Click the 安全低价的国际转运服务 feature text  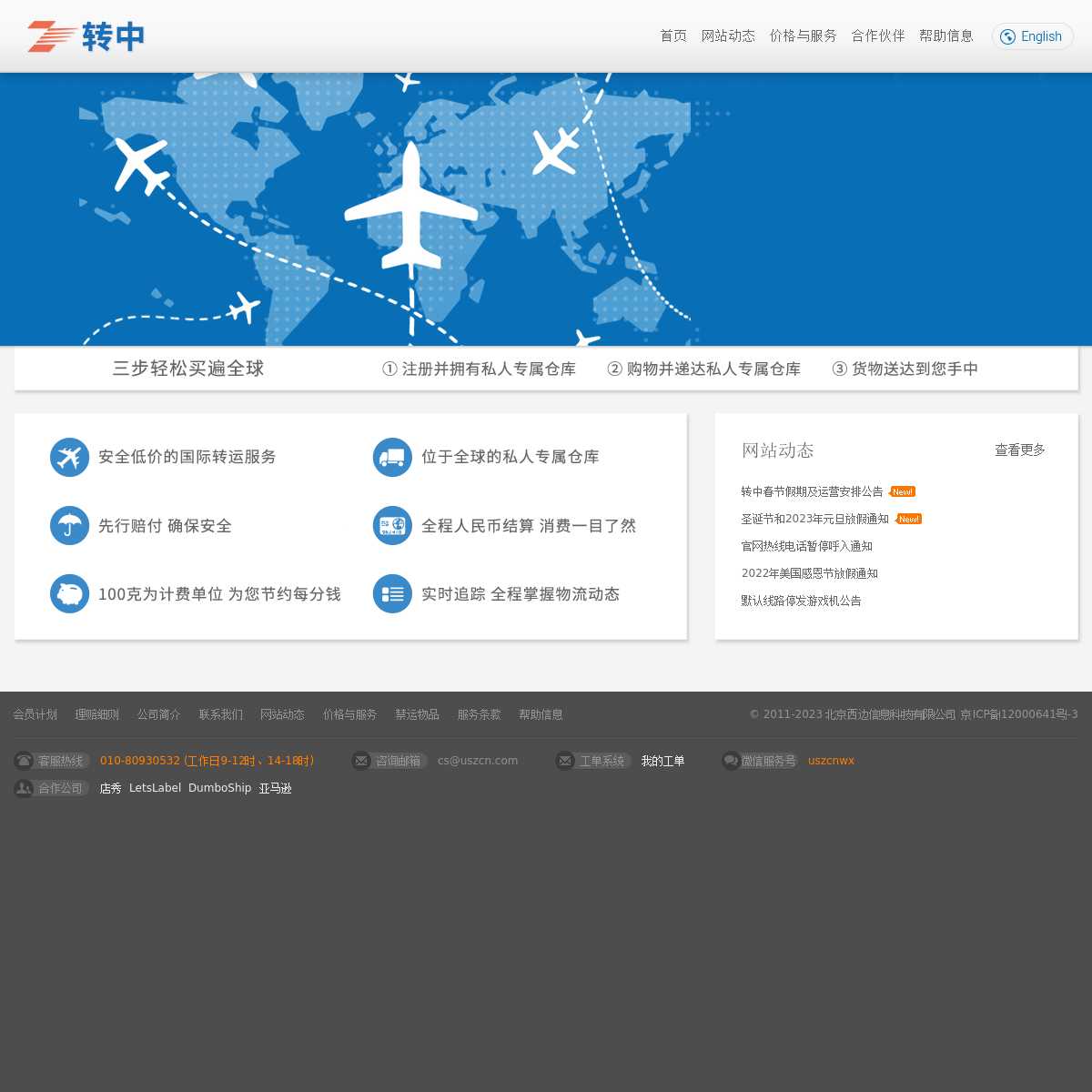[187, 457]
